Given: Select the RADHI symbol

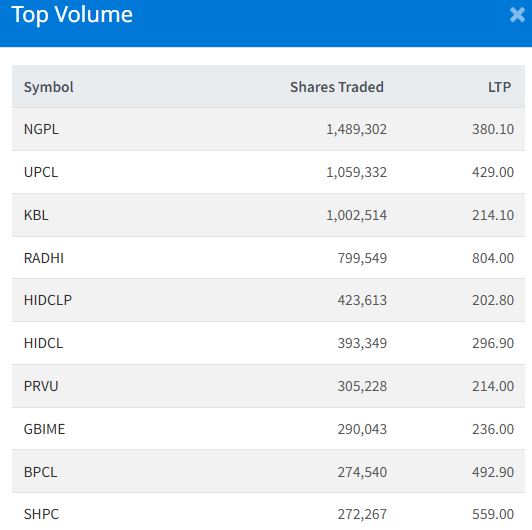Looking at the screenshot, I should (x=44, y=258).
